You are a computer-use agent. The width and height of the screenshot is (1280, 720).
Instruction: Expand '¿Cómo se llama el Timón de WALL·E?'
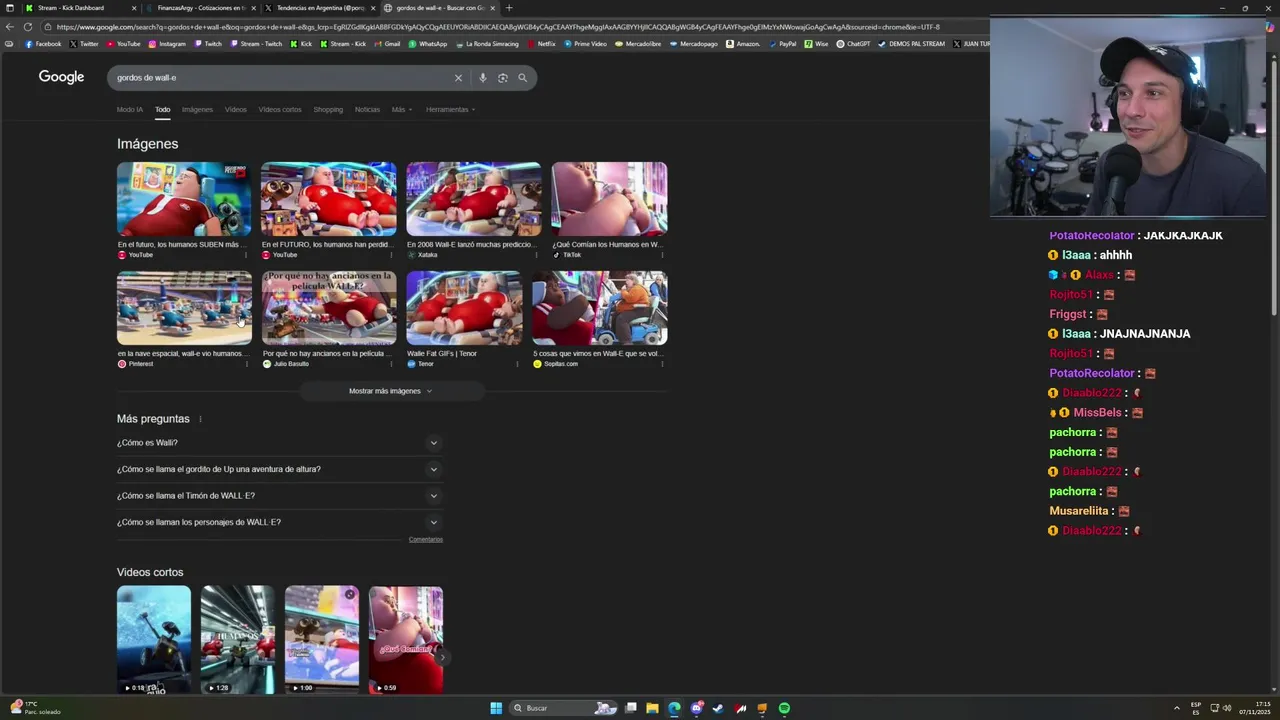[280, 496]
